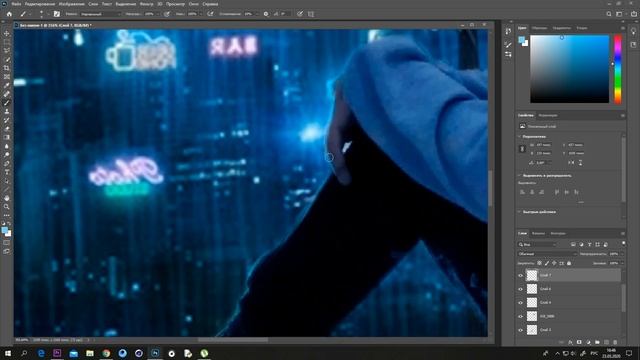Viewport: 640px width, 360px height.
Task: Toggle pressure for opacity button
Action: [x=167, y=14]
